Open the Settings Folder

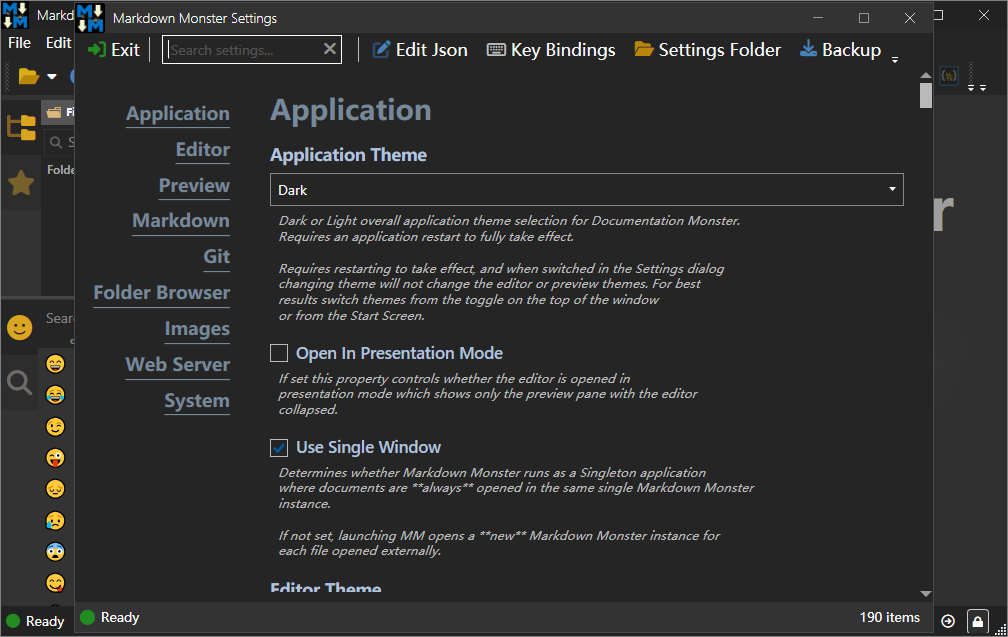click(x=708, y=50)
